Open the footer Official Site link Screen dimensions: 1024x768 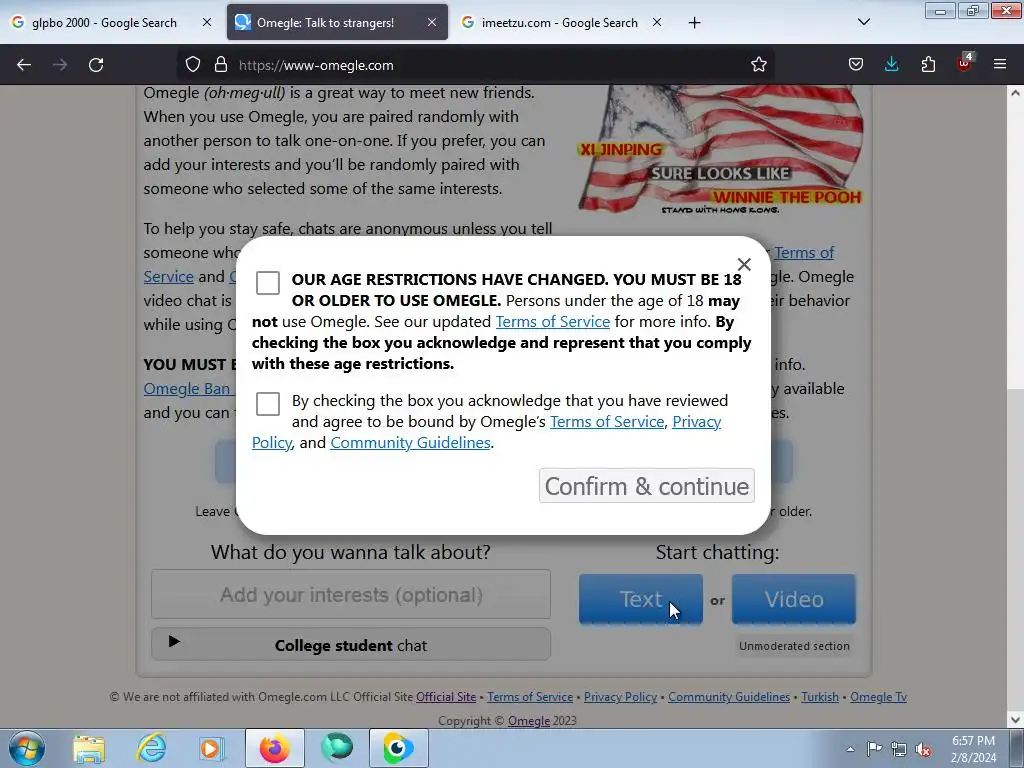[x=446, y=697]
